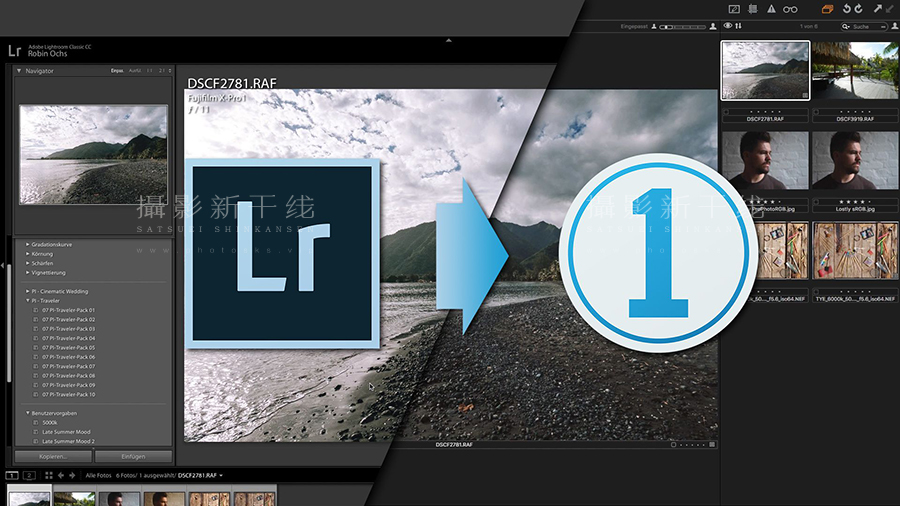Collapse the Navigator panel
This screenshot has height=506, width=900.
click(x=19, y=71)
